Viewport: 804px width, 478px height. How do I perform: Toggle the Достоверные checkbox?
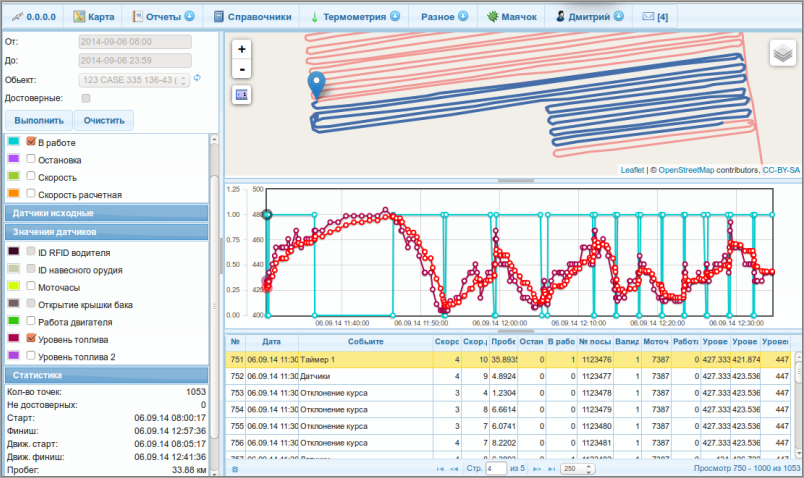pos(86,98)
